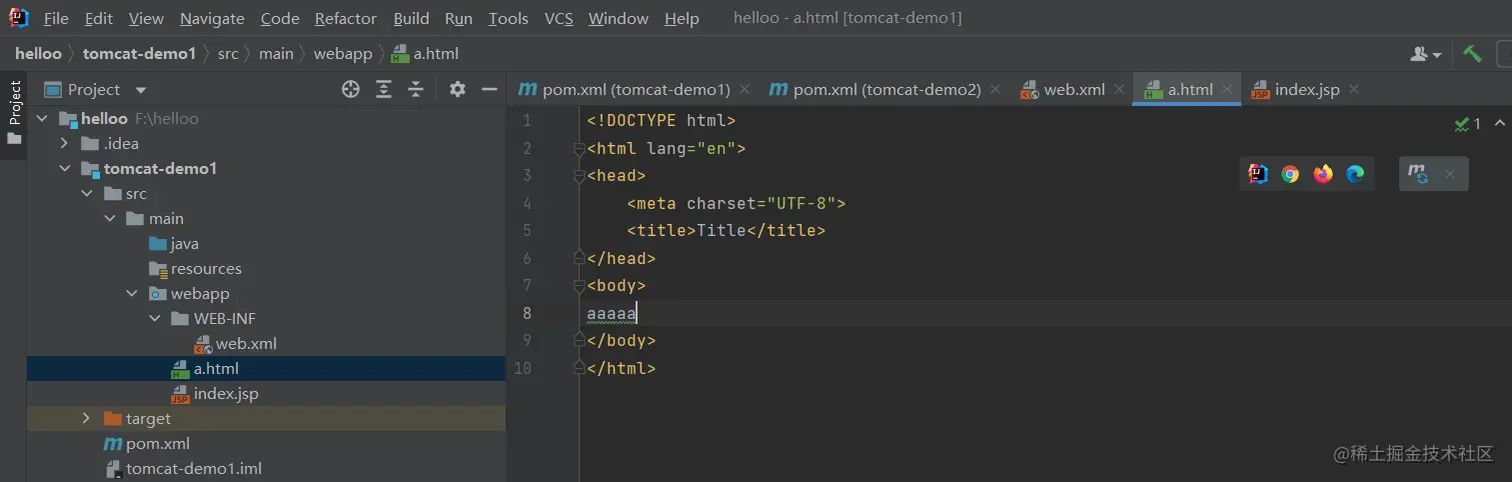
Task: Expand the .idea folder
Action: pyautogui.click(x=64, y=143)
